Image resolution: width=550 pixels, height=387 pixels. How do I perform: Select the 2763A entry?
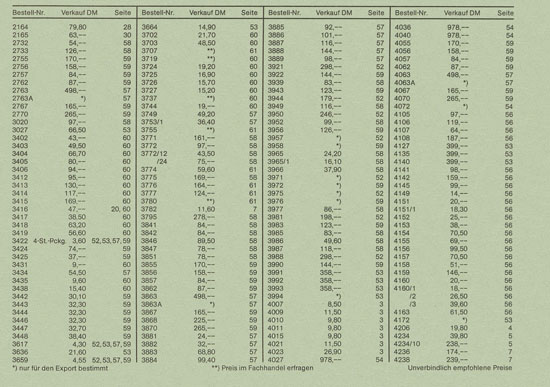coord(22,98)
